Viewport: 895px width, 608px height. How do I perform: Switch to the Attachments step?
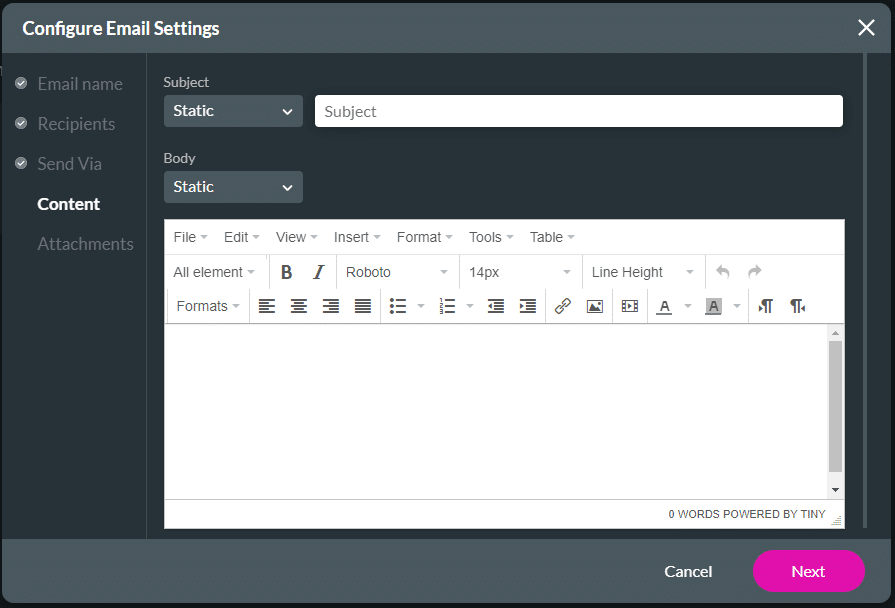pos(85,243)
